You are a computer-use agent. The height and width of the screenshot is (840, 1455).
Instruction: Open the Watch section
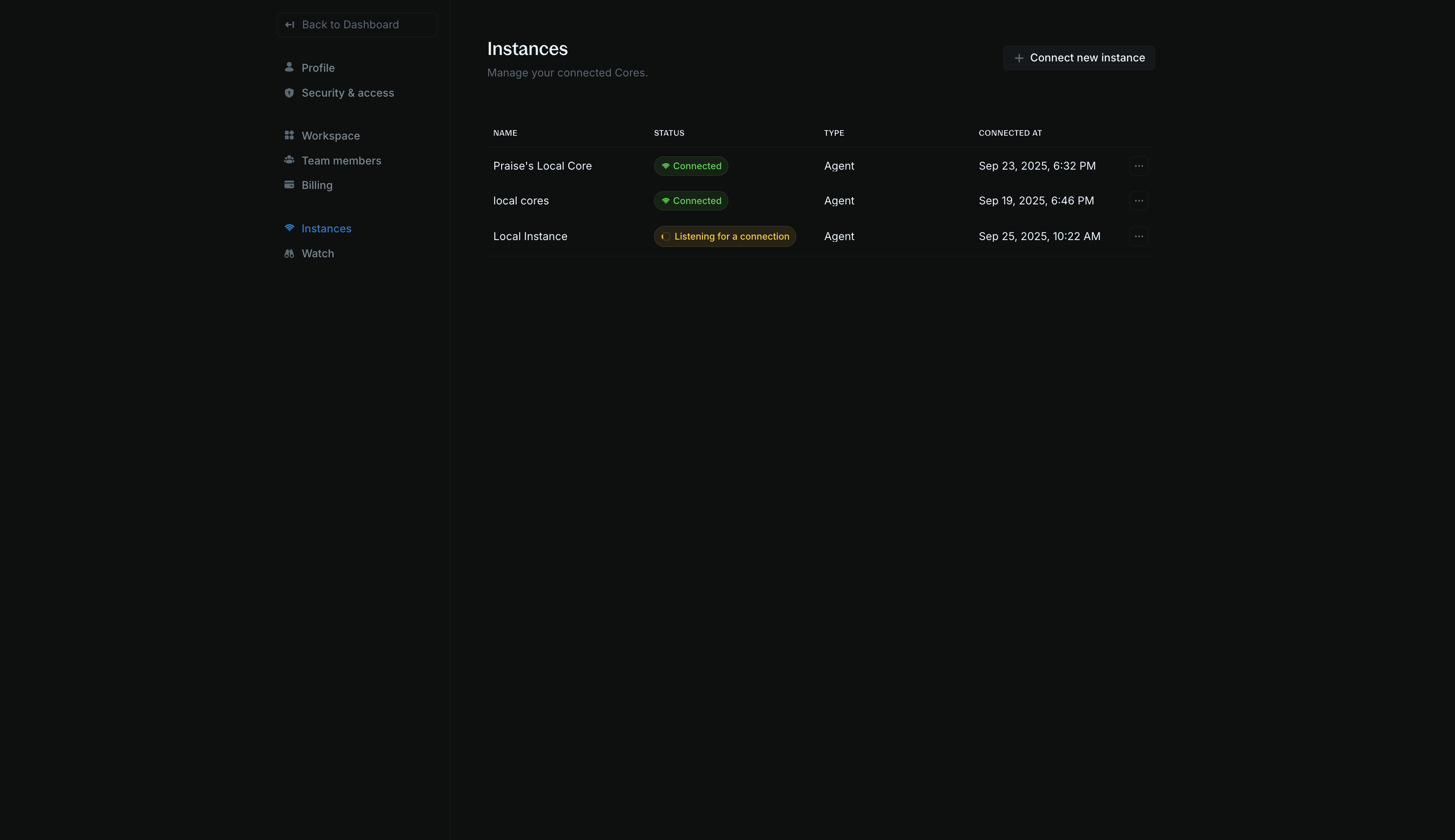click(x=318, y=253)
